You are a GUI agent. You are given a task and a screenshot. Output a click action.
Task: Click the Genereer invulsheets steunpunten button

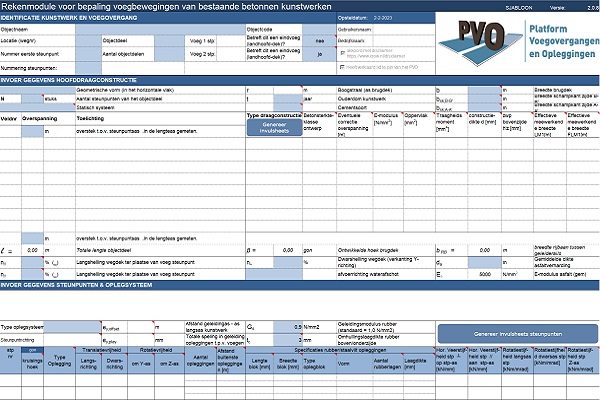(517, 334)
